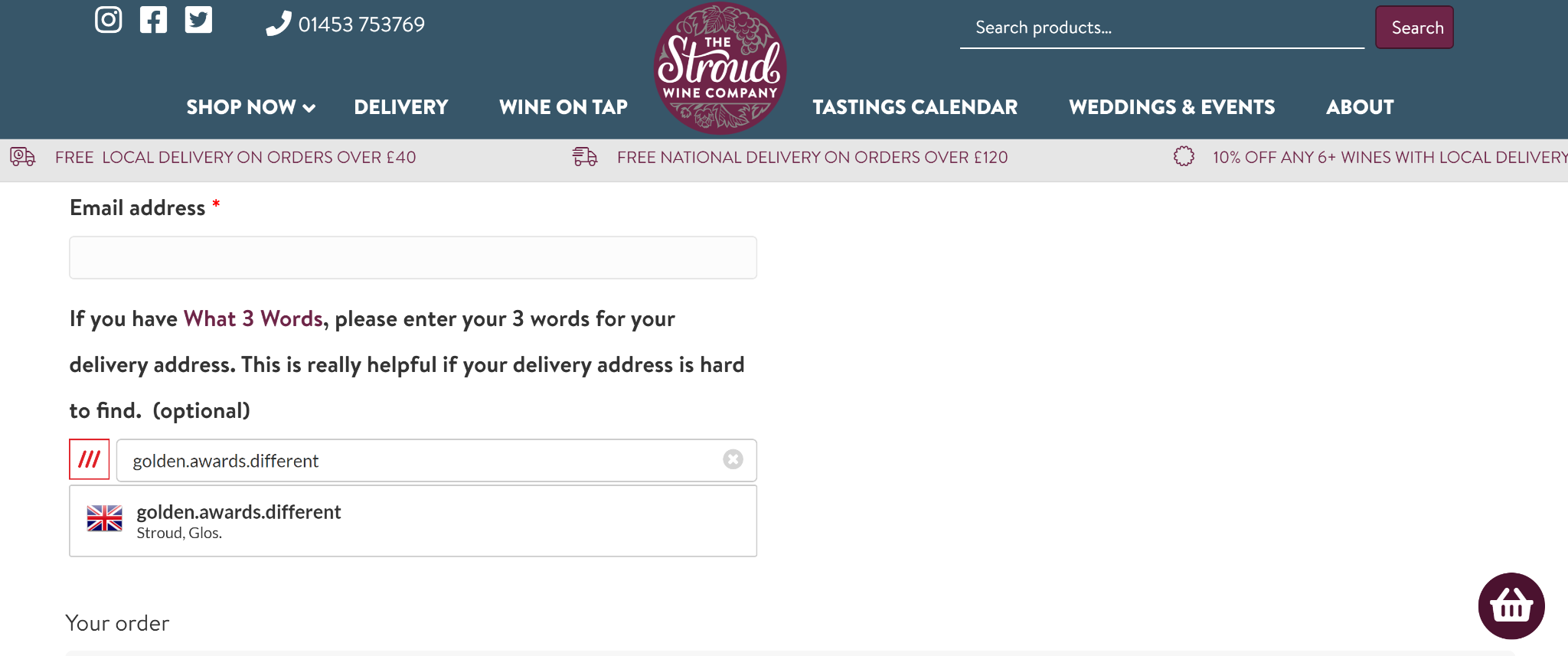Click the national delivery truck icon
Image resolution: width=1568 pixels, height=656 pixels.
pos(585,157)
